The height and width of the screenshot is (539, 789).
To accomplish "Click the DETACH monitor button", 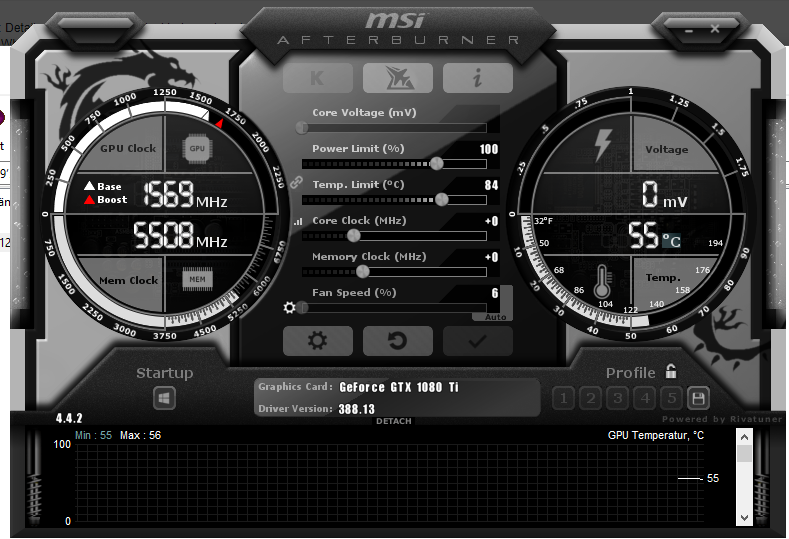I will pos(393,421).
